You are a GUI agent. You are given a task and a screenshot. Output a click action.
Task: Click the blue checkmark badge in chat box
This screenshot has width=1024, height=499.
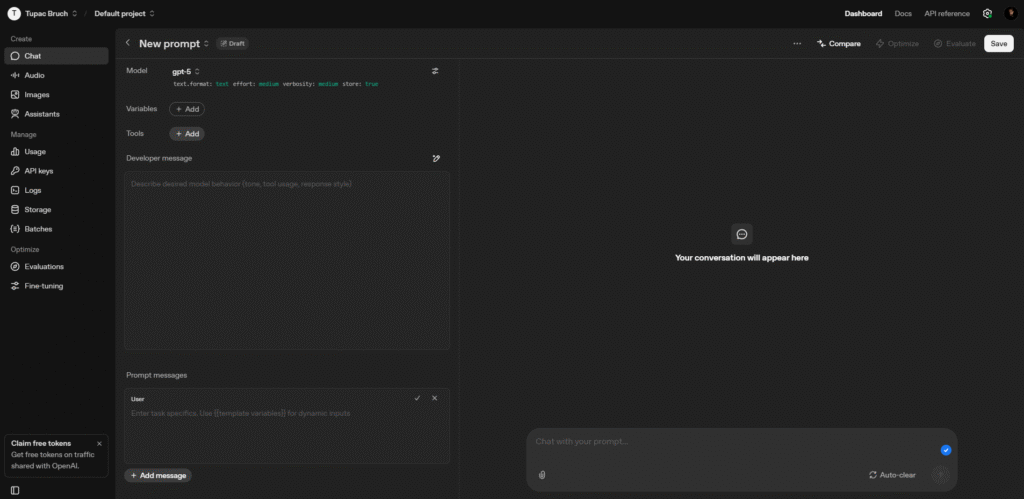click(946, 450)
